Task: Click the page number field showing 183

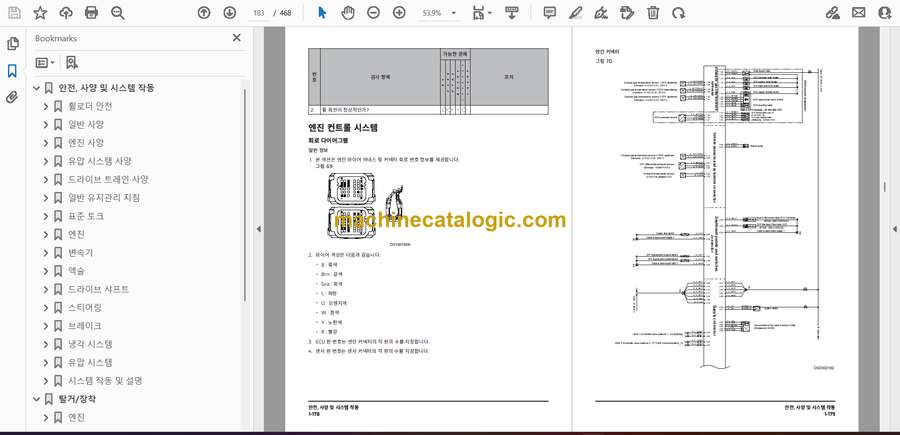Action: [259, 13]
